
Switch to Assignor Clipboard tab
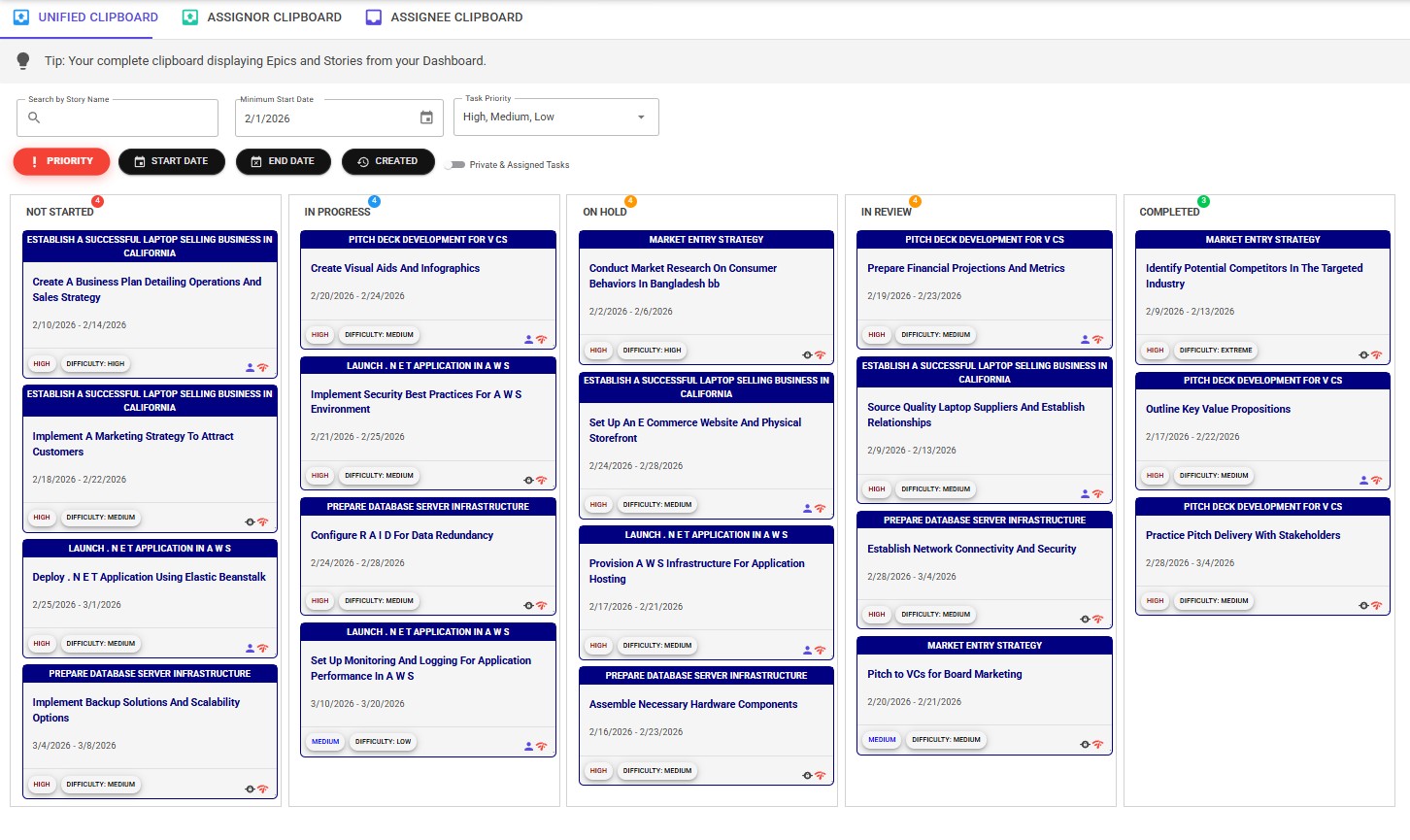tap(262, 17)
